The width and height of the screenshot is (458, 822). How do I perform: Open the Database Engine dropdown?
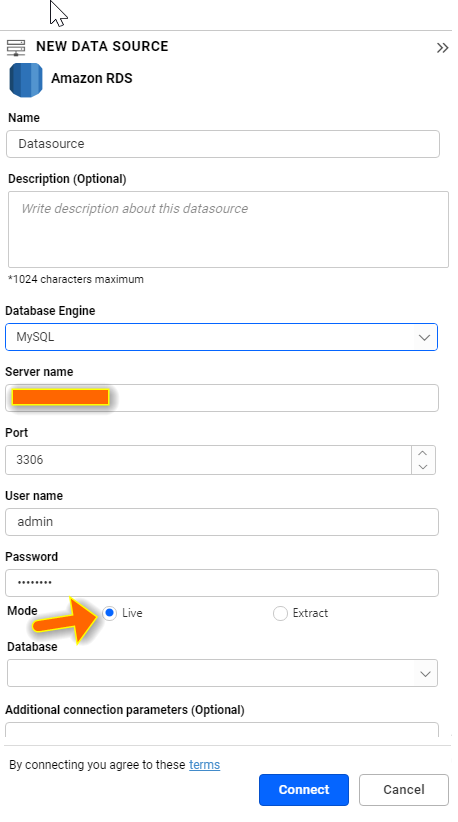(221, 337)
